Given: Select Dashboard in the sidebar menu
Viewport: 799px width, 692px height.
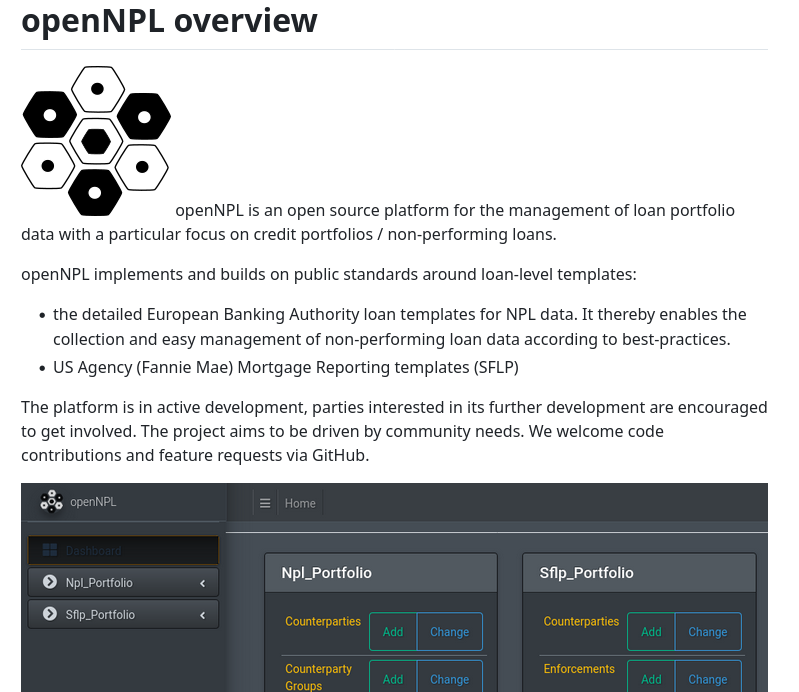Looking at the screenshot, I should [x=123, y=550].
